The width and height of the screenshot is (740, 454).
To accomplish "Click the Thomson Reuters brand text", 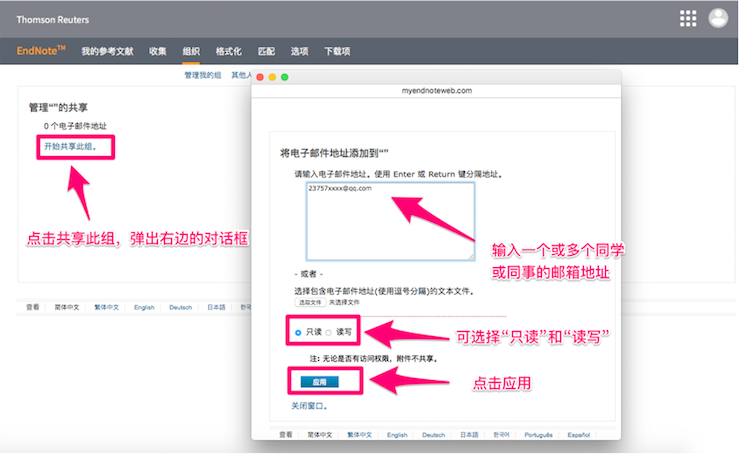I will coord(53,20).
